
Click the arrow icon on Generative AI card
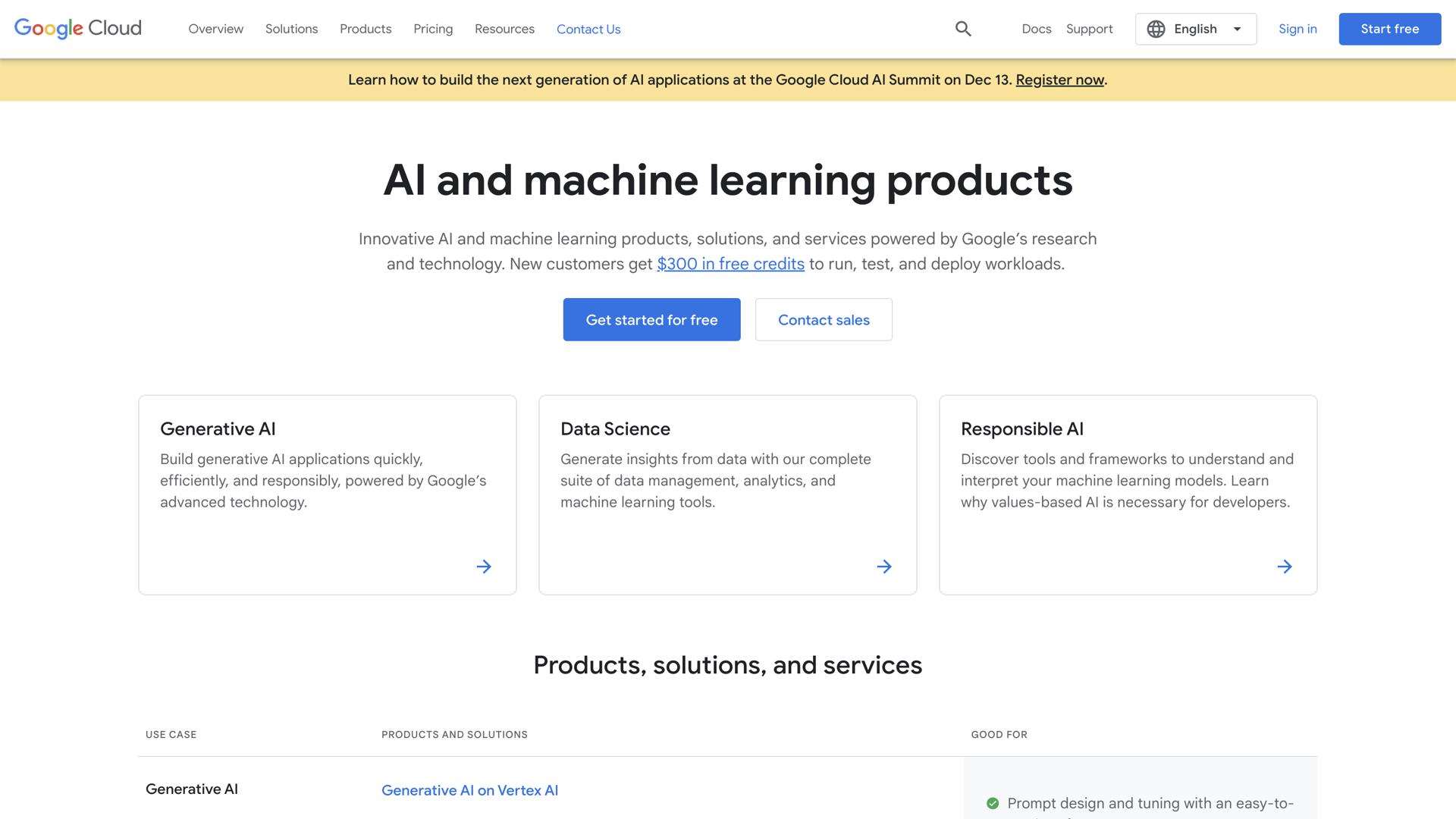[483, 566]
